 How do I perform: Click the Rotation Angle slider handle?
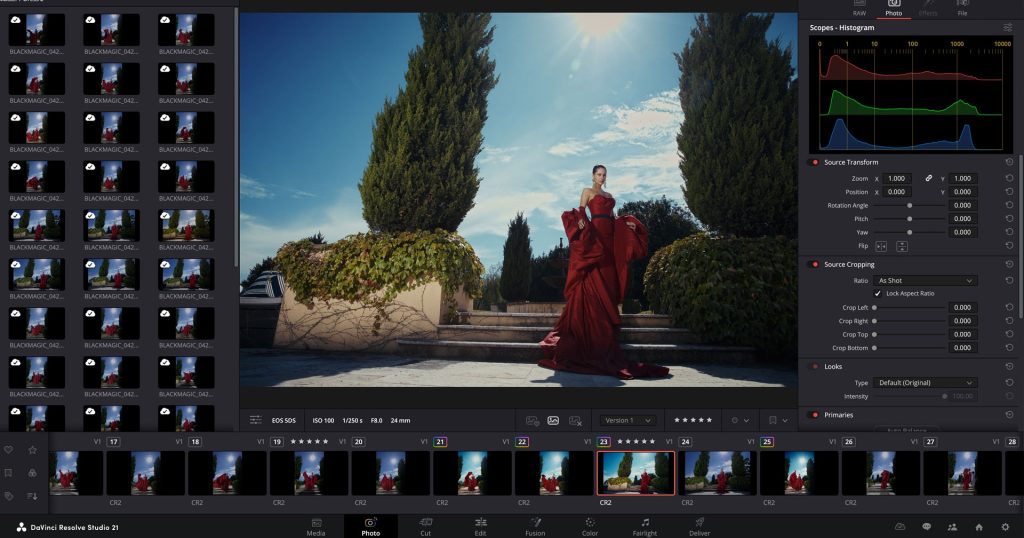(x=909, y=206)
